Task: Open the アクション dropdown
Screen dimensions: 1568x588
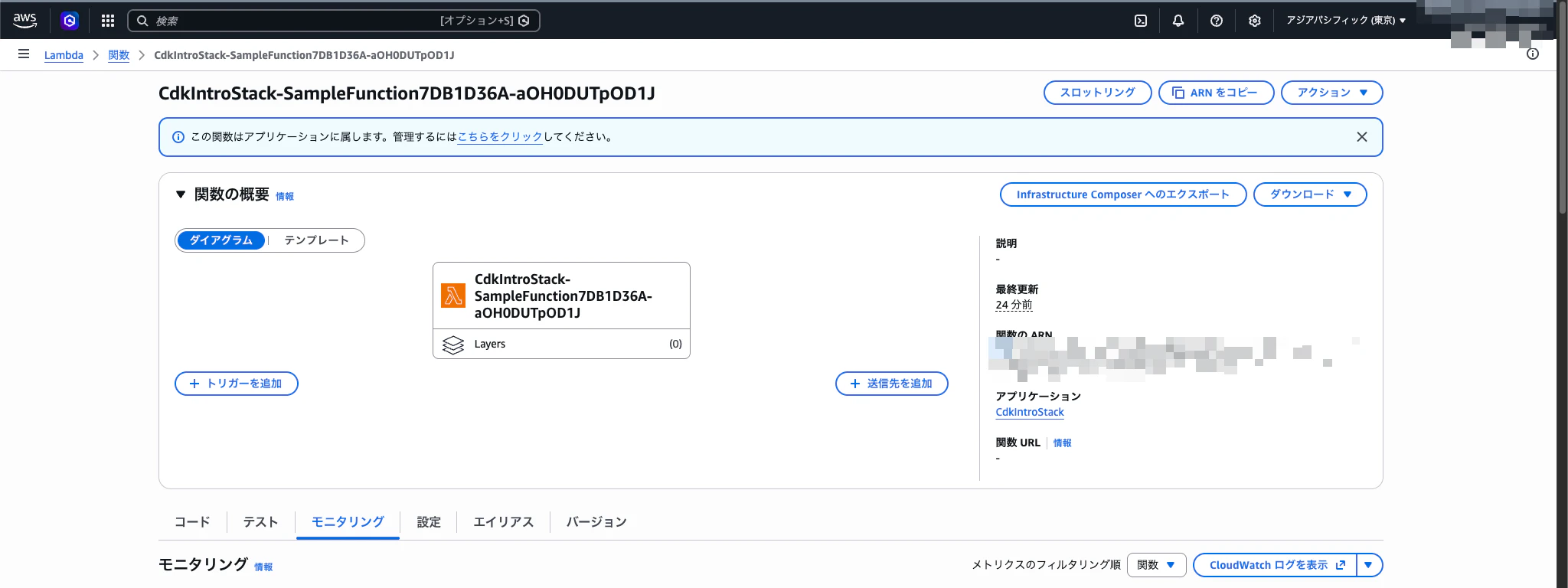Action: pos(1332,93)
